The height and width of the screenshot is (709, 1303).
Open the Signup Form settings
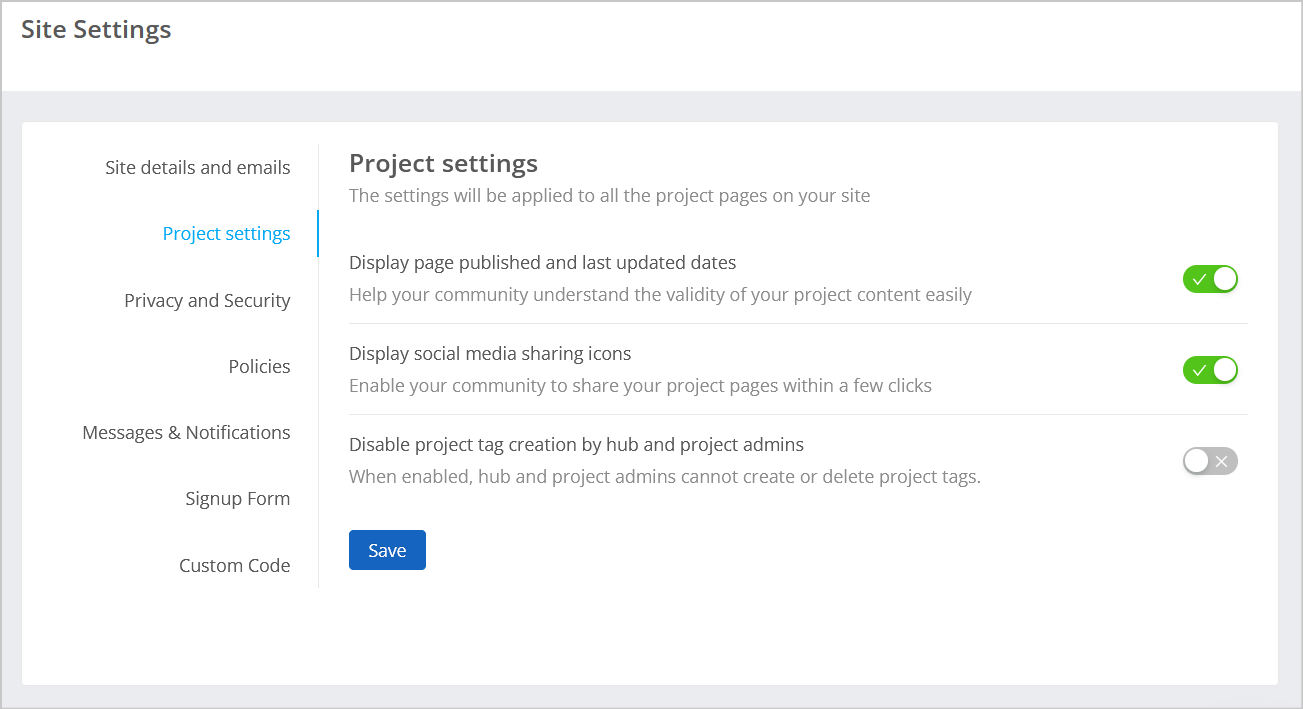[x=237, y=498]
